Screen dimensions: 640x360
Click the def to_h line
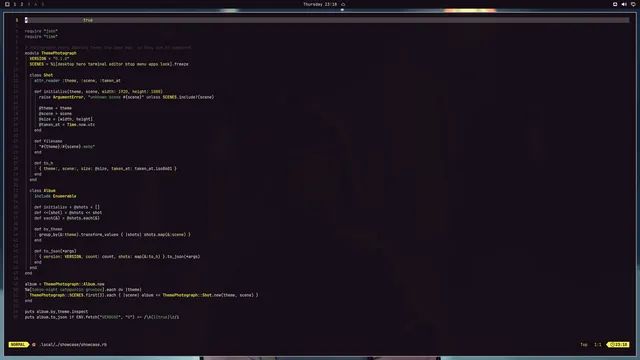tap(44, 163)
